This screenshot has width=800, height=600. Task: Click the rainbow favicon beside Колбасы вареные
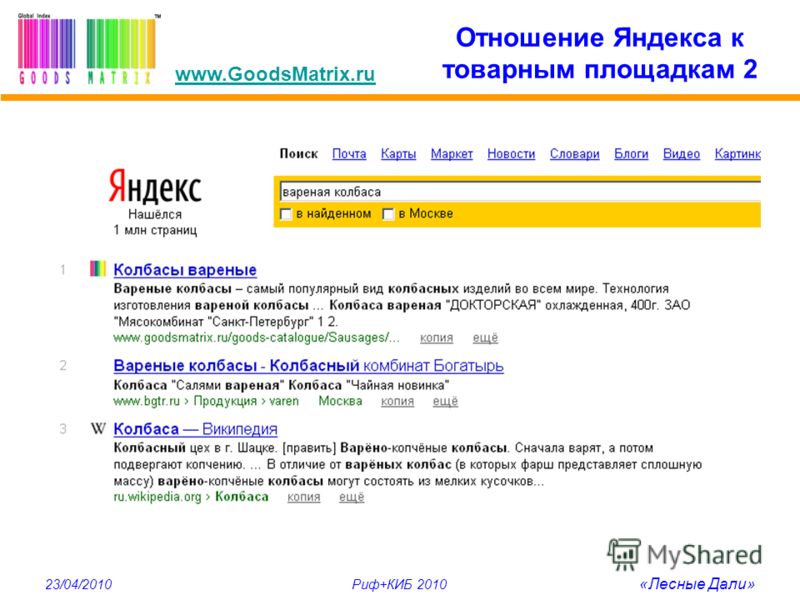pyautogui.click(x=98, y=268)
